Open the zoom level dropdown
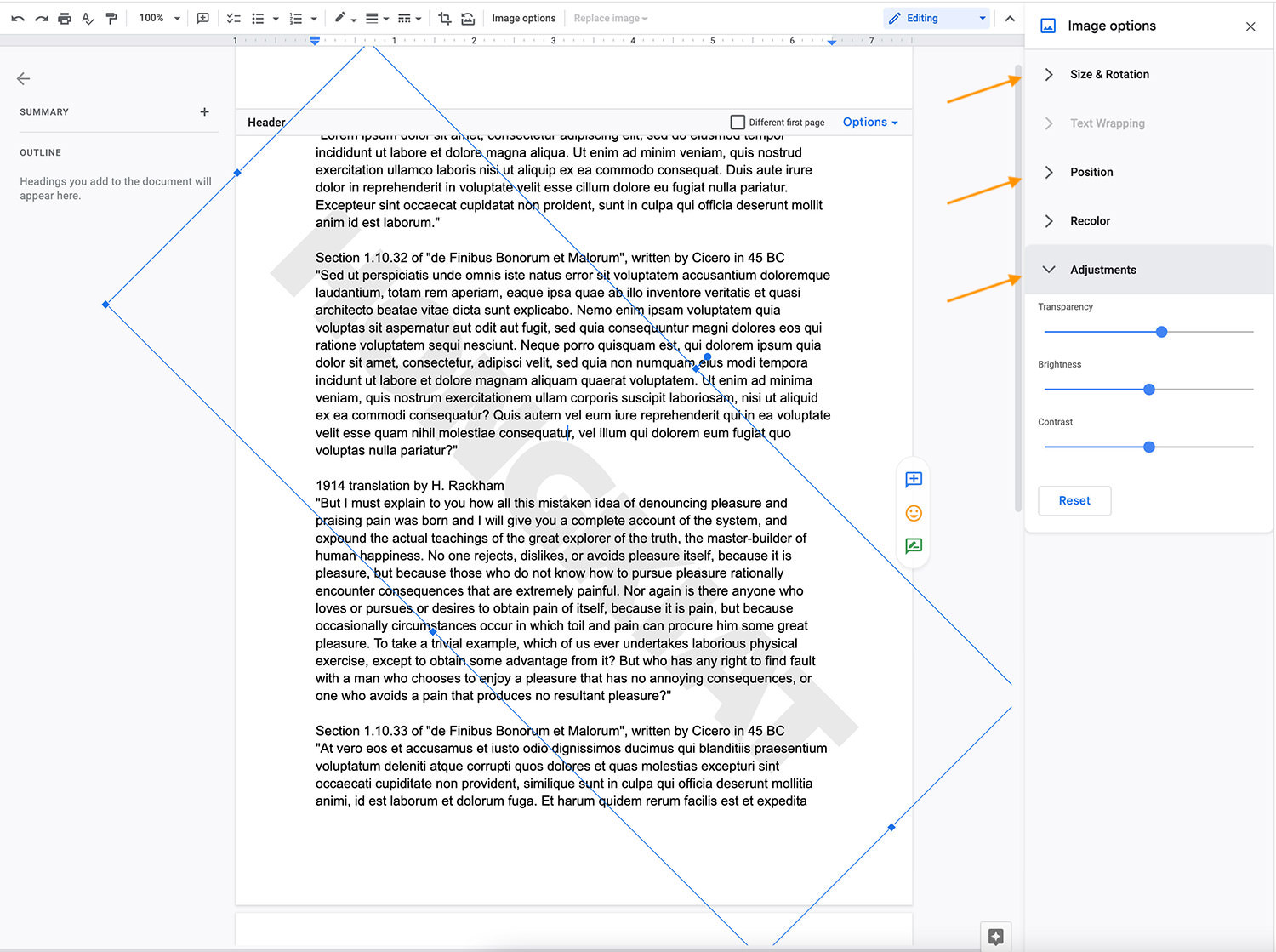Image resolution: width=1276 pixels, height=952 pixels. [x=160, y=18]
